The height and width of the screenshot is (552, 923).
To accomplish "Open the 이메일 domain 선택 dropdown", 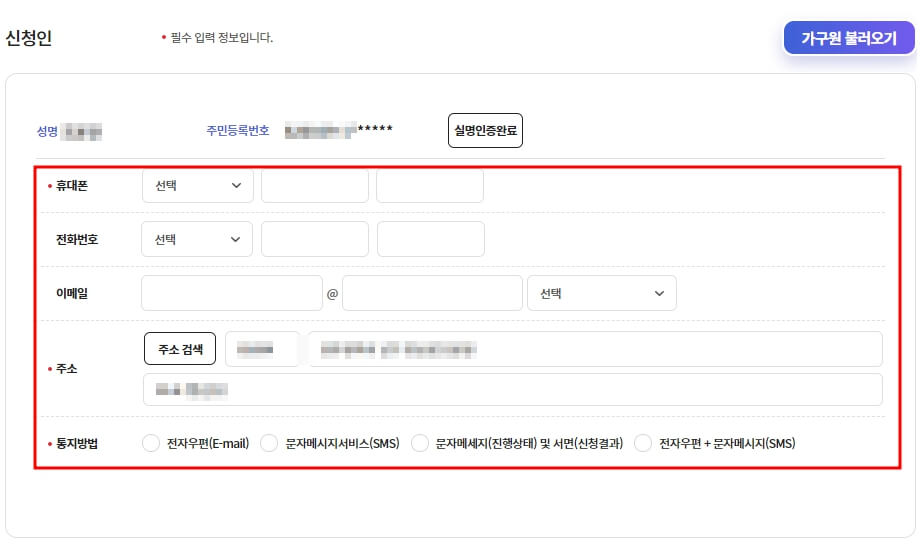I will pyautogui.click(x=602, y=293).
